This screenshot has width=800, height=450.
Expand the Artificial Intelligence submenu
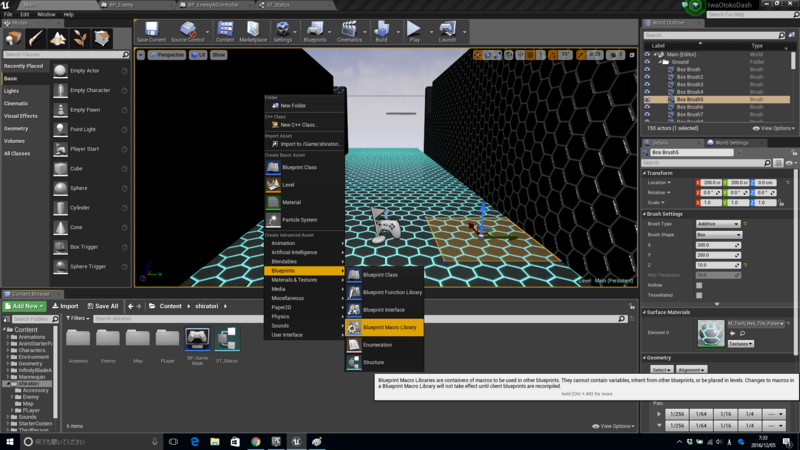[305, 253]
